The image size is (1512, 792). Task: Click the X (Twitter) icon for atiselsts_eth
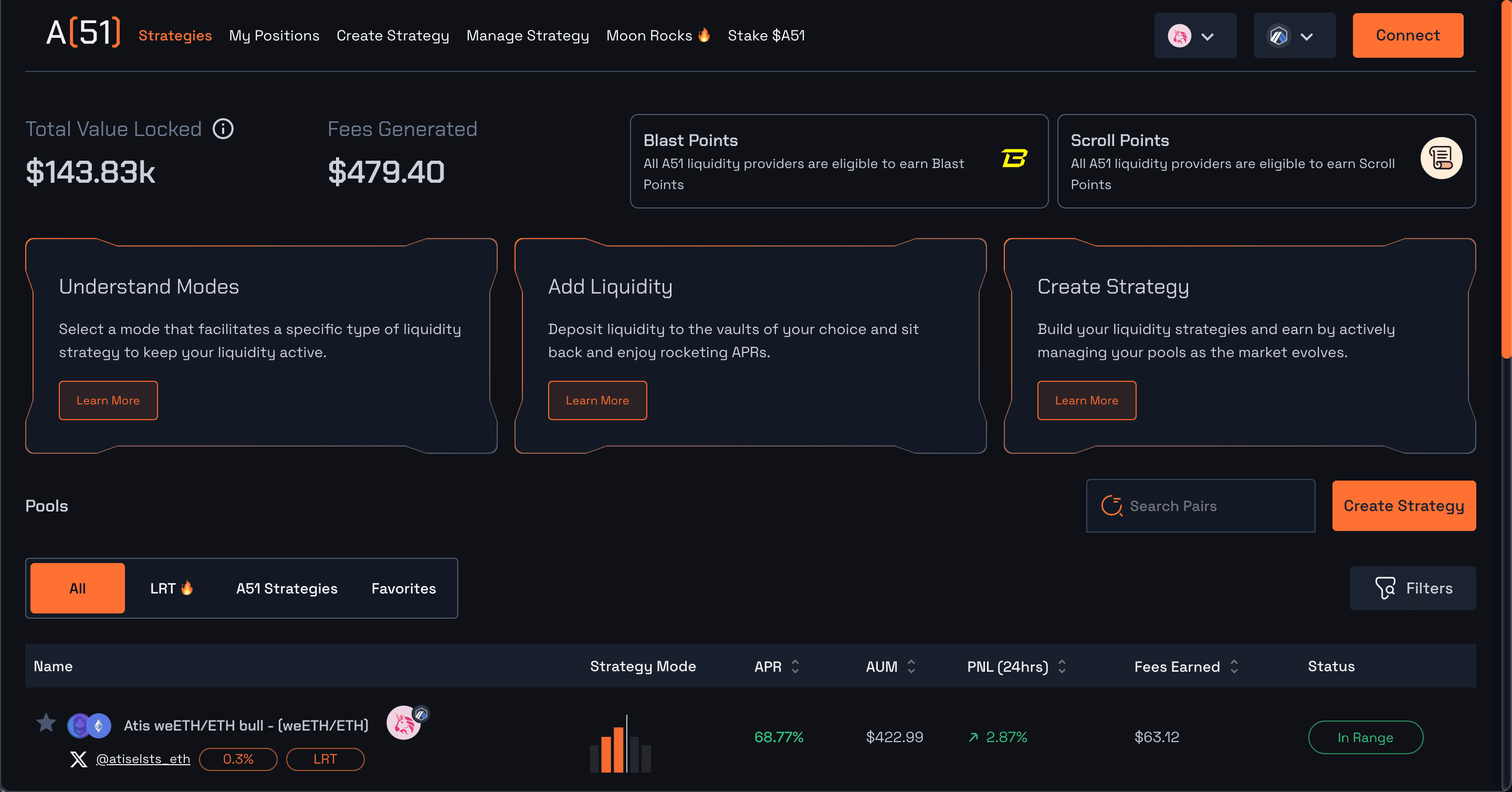pos(78,759)
